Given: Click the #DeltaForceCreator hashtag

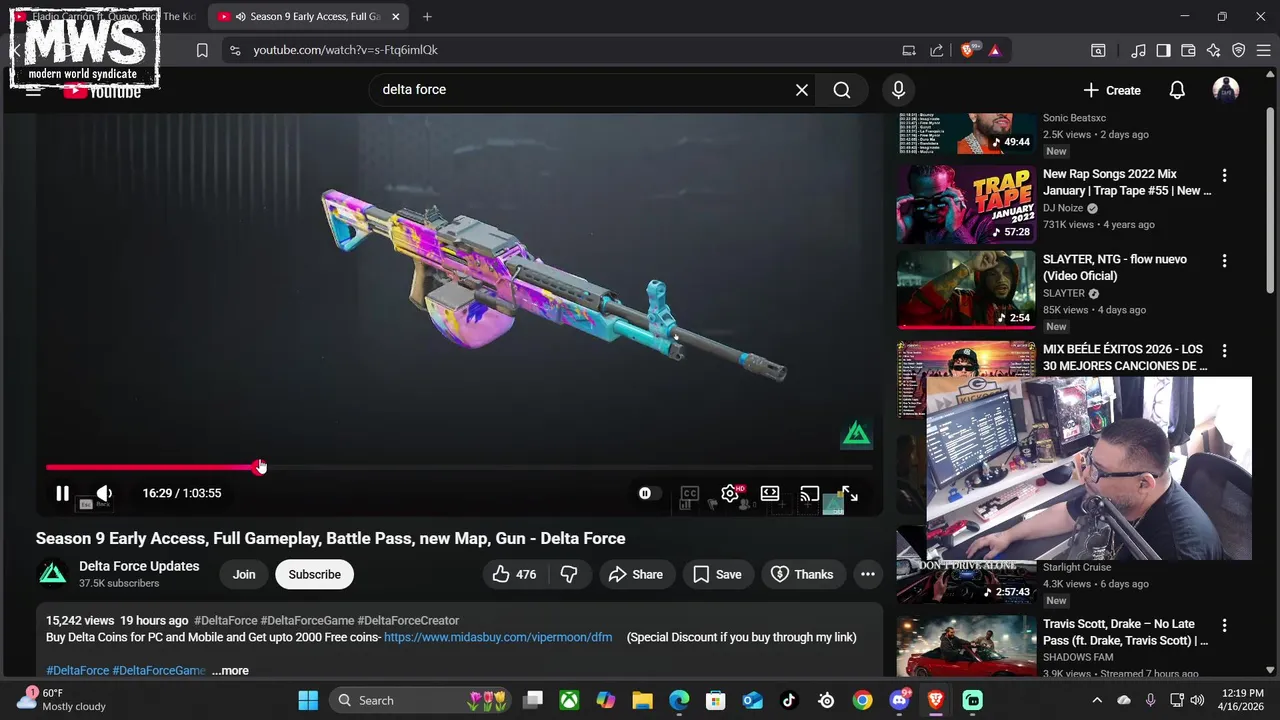Looking at the screenshot, I should 408,621.
